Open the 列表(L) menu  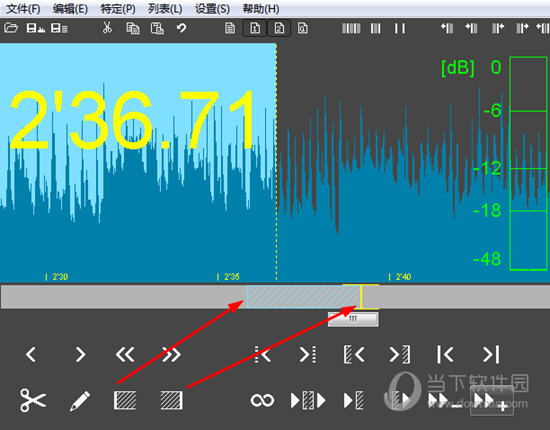point(165,9)
